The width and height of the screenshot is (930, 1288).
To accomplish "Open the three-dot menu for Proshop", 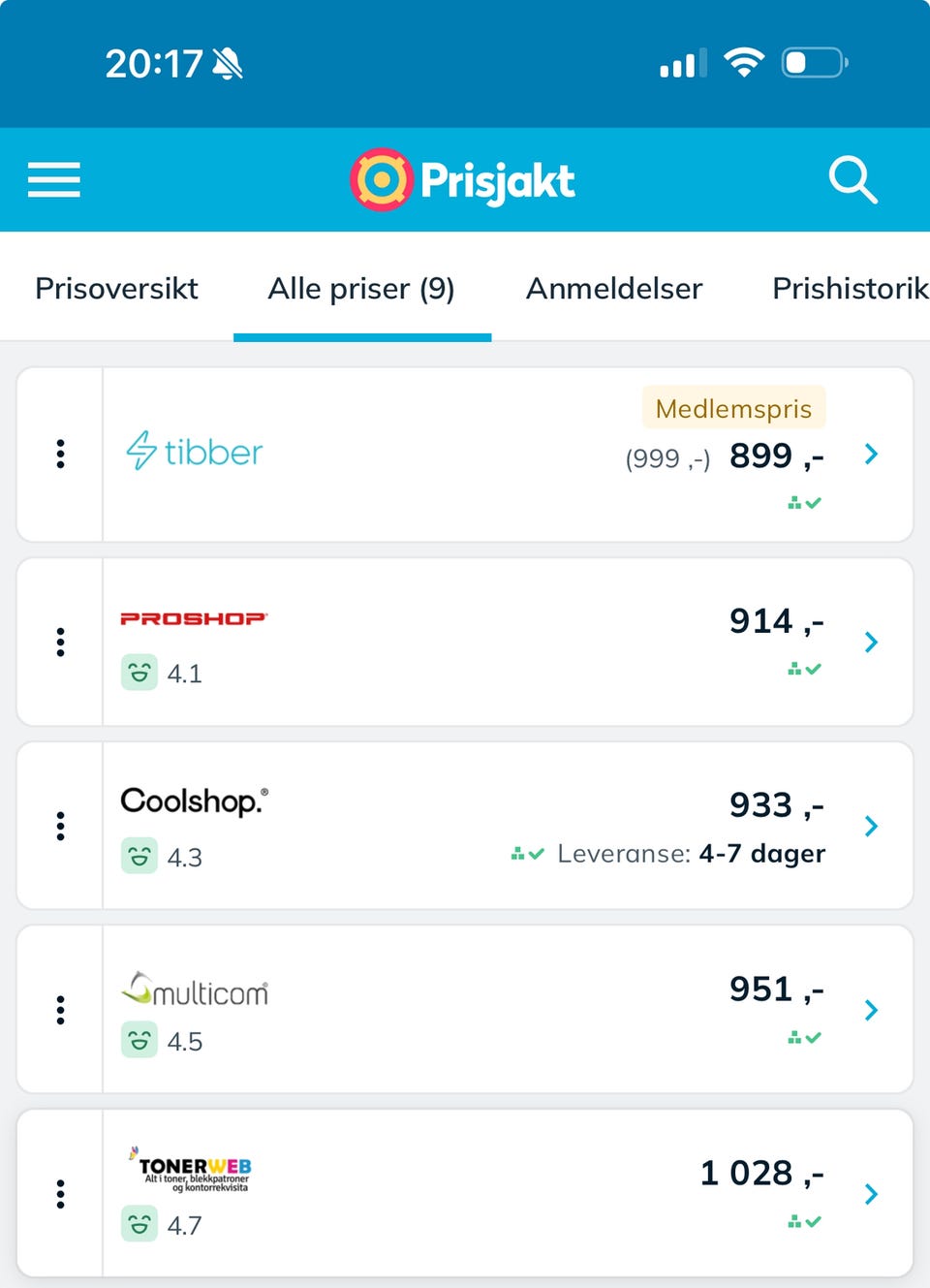I will coord(61,642).
